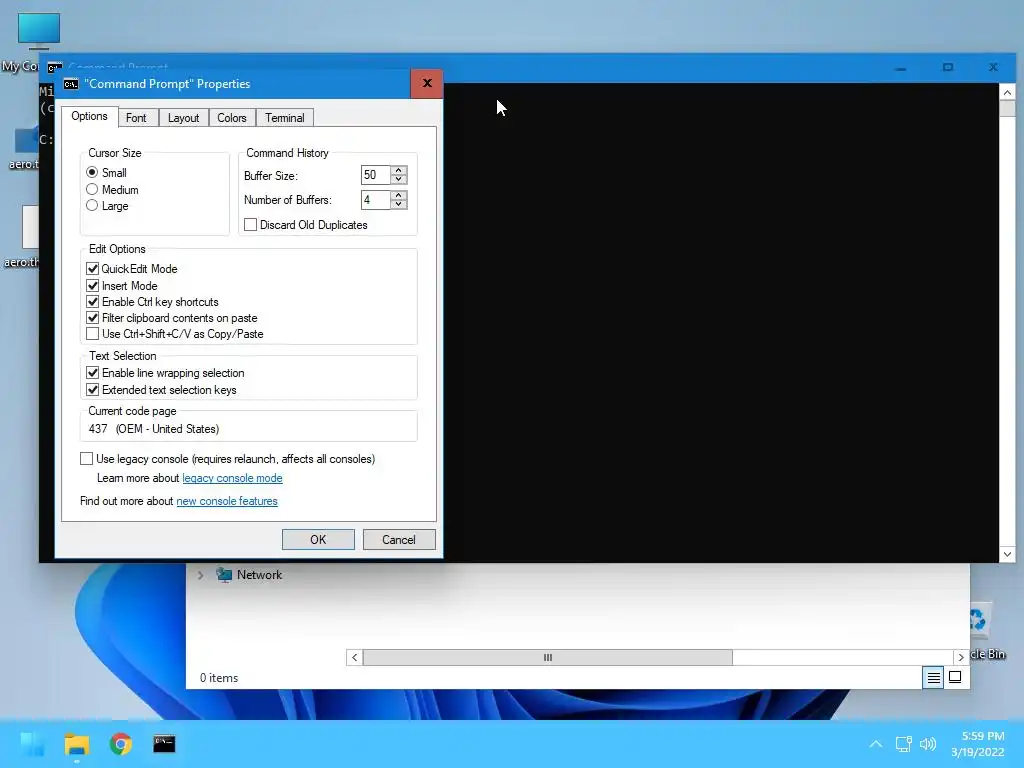
Task: Increase Buffer Size with up arrow
Action: coord(399,170)
